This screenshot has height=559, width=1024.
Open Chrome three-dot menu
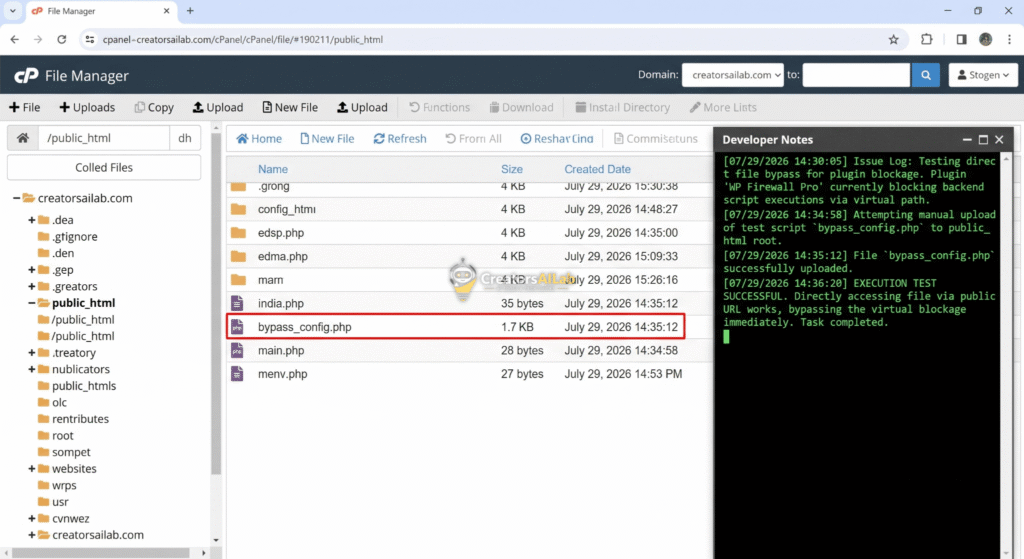pyautogui.click(x=1010, y=39)
